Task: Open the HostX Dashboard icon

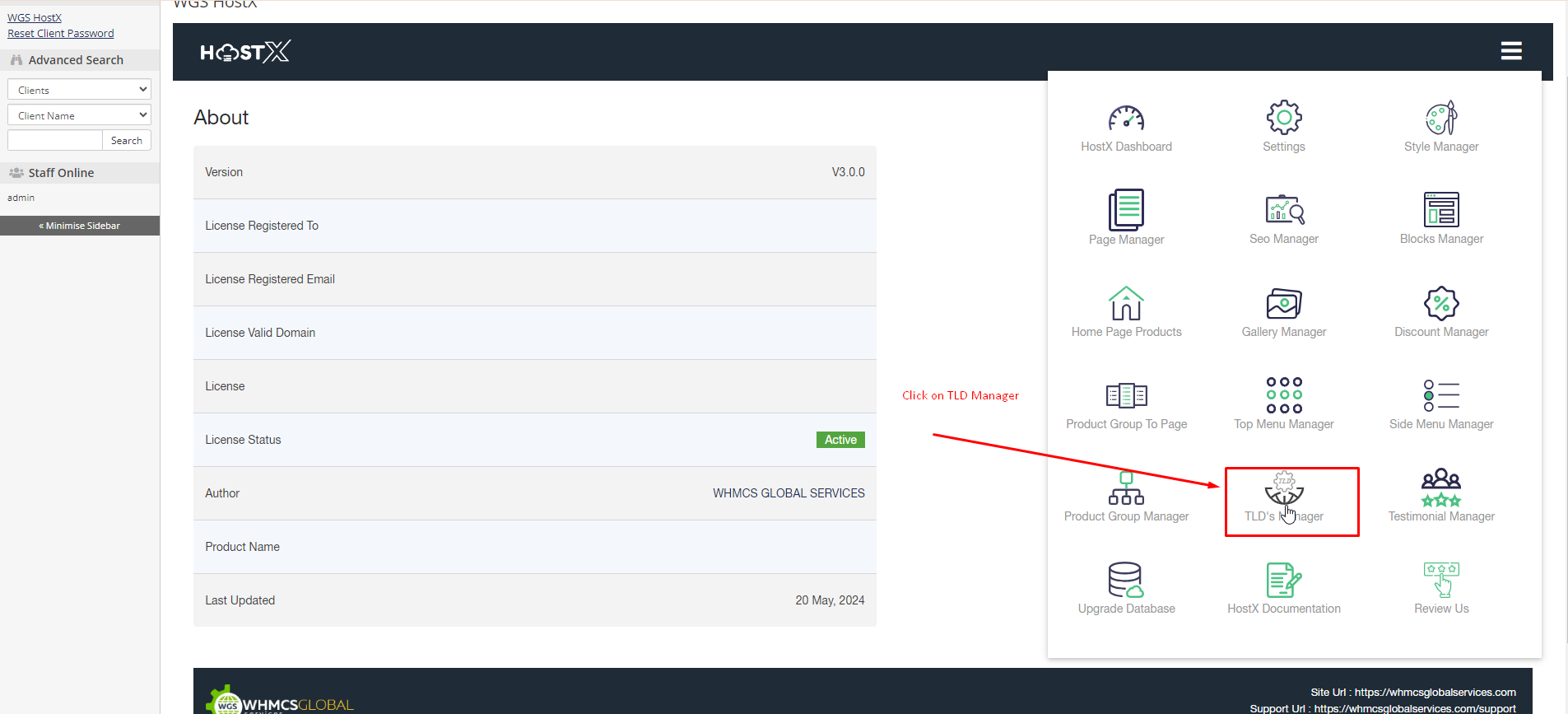Action: coord(1125,119)
